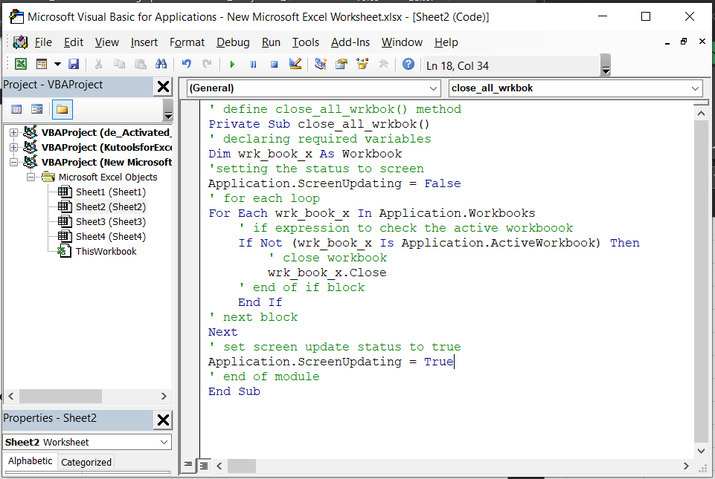Click the Reset (stop) icon
The image size is (715, 479).
coord(273,64)
